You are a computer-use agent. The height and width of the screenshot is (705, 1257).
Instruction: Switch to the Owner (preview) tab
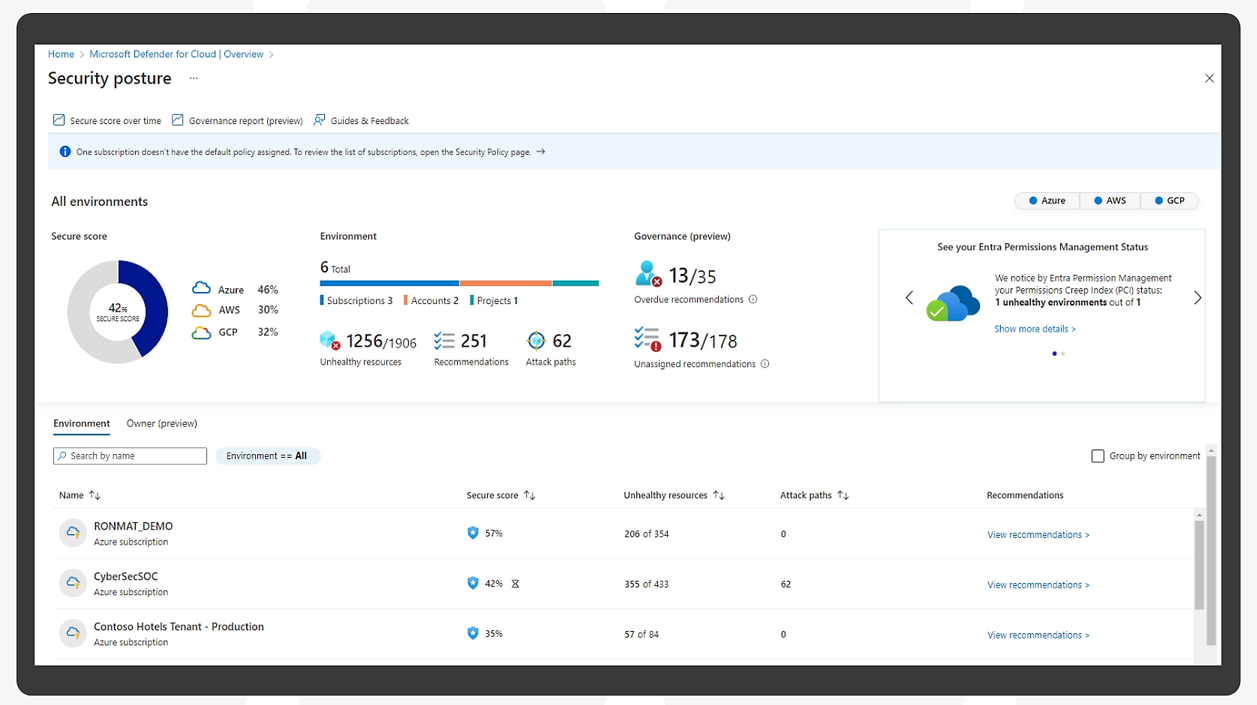pyautogui.click(x=162, y=424)
